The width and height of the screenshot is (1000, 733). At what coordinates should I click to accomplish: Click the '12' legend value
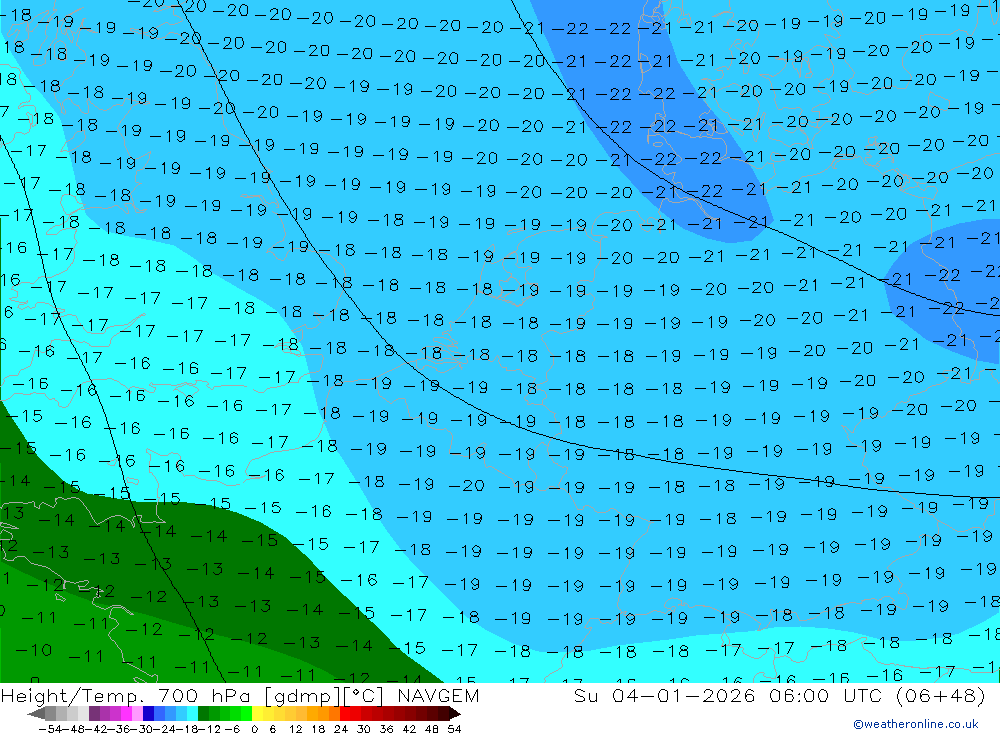(295, 729)
